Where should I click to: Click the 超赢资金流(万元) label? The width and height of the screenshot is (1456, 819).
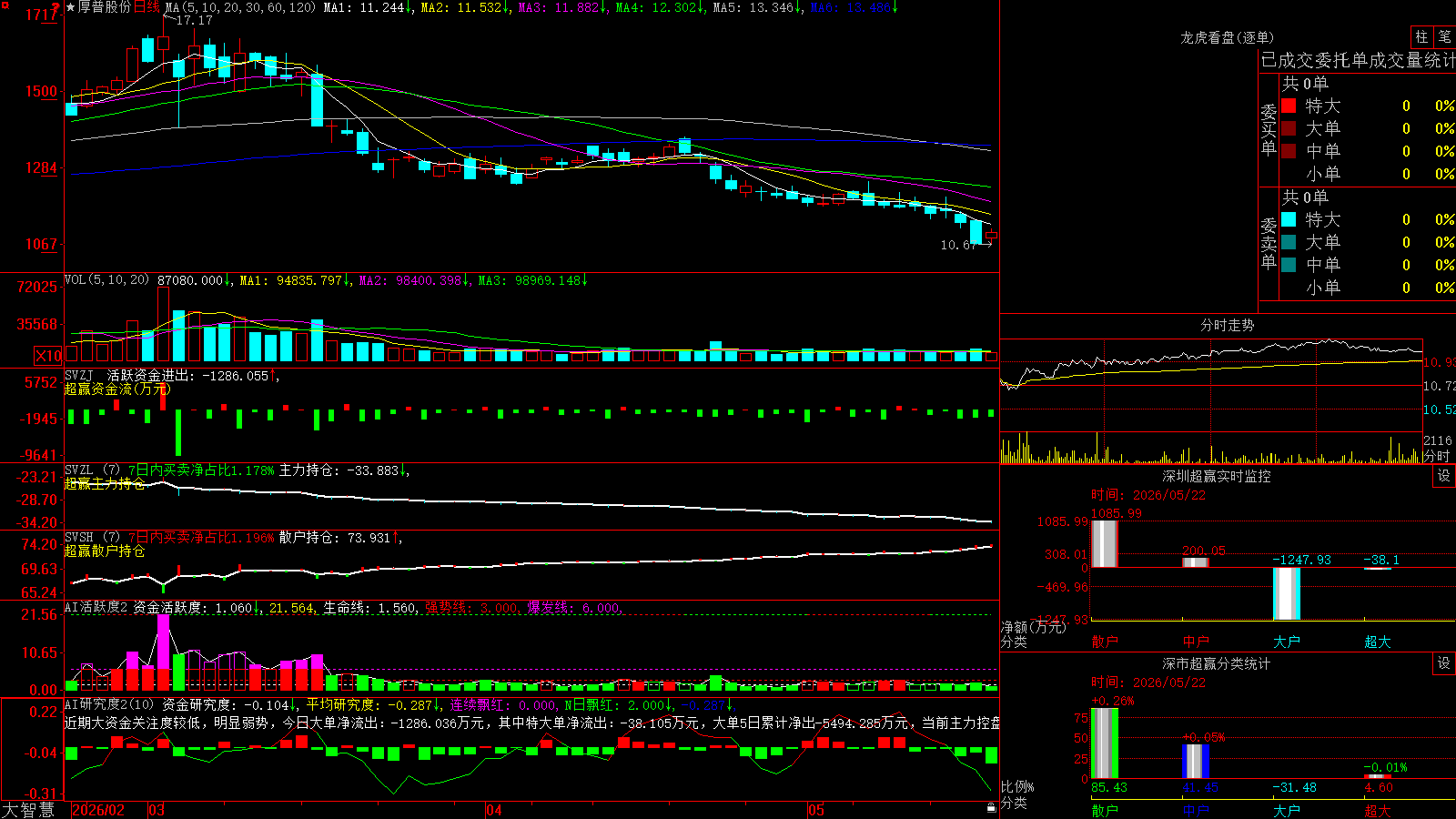pos(116,389)
